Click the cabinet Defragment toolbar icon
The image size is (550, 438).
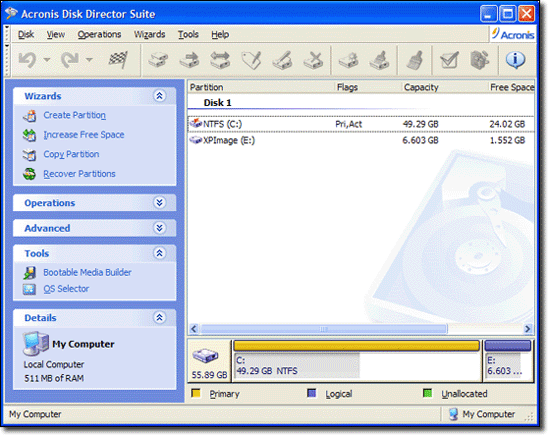(x=479, y=60)
